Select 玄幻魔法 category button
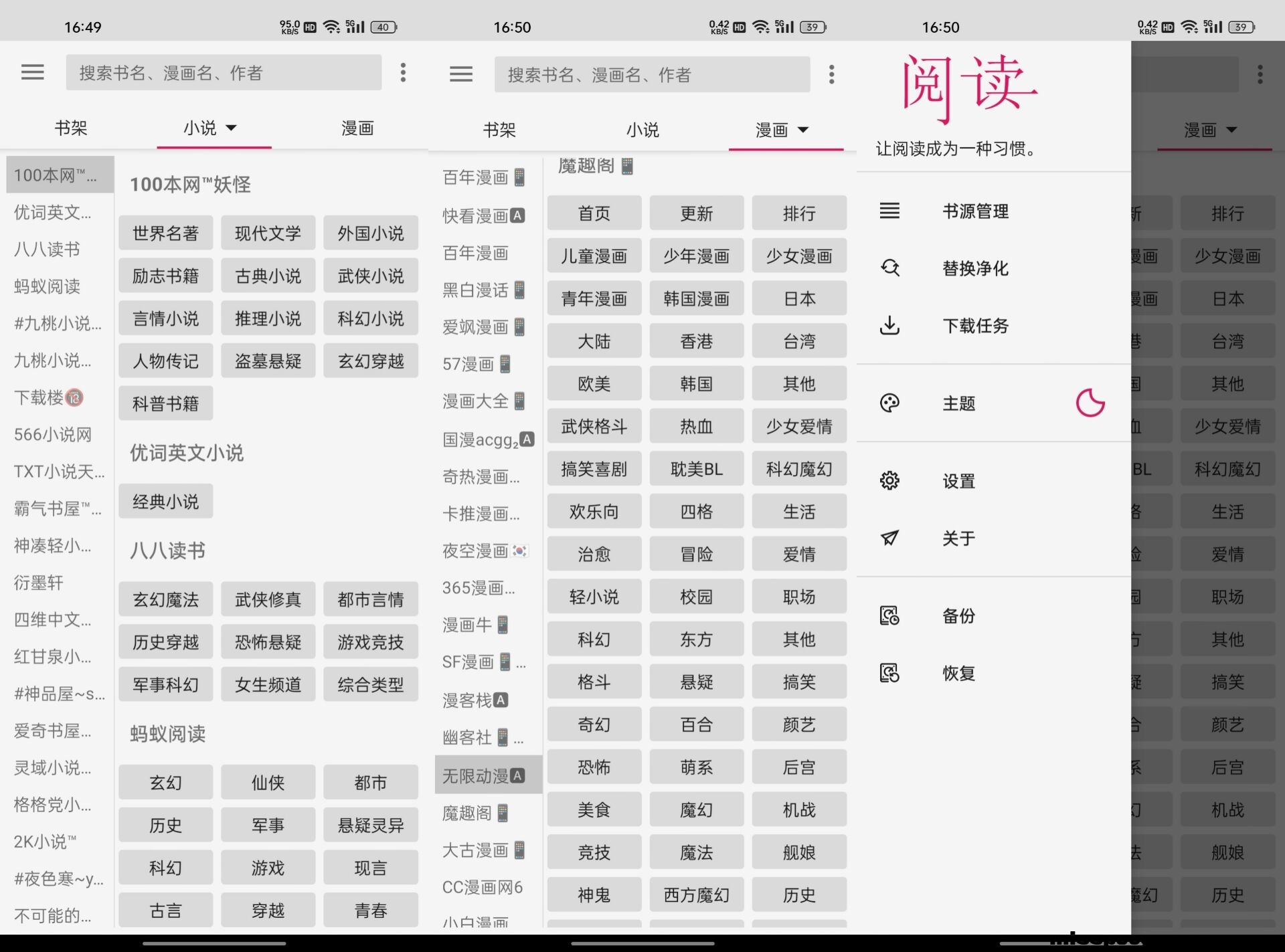 [165, 599]
